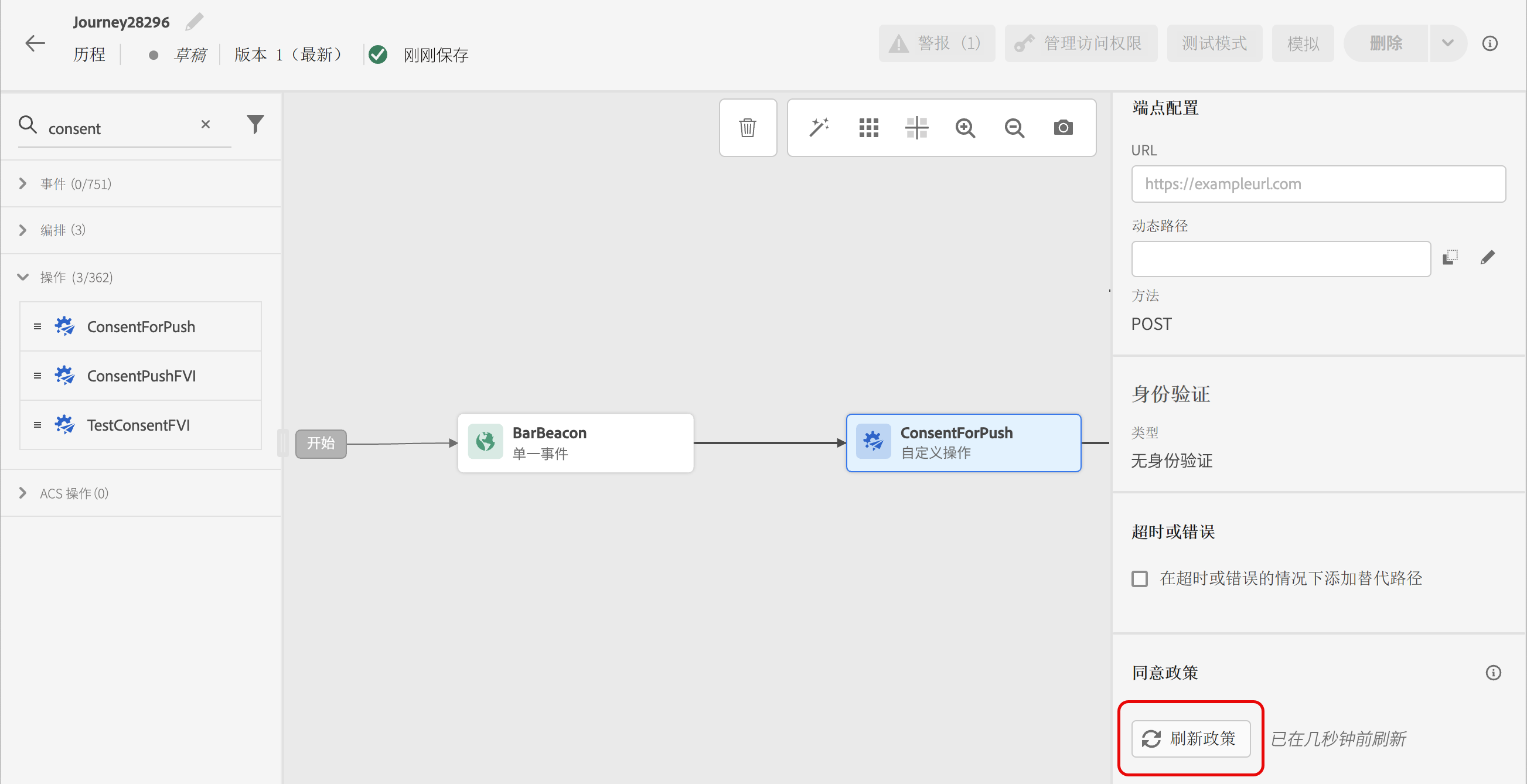This screenshot has height=784, width=1527.
Task: Click the magic wand auto-arrange icon
Action: coord(819,127)
